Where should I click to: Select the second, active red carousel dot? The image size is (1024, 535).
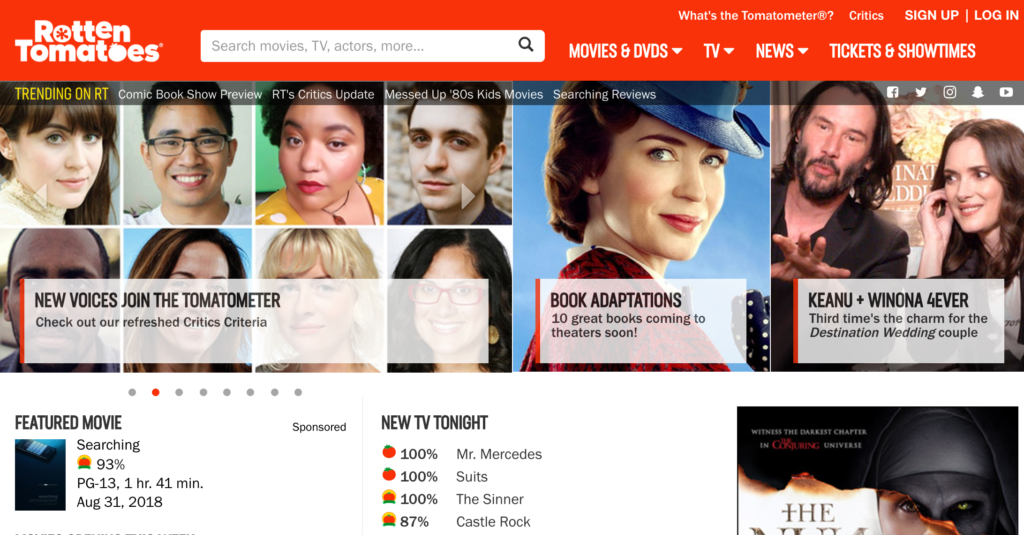pyautogui.click(x=155, y=393)
